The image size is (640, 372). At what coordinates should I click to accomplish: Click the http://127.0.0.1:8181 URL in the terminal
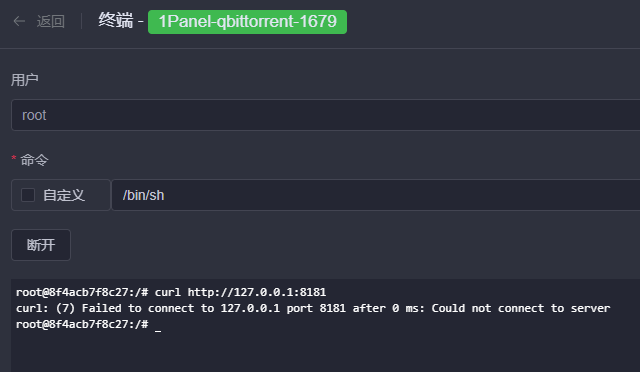[257, 292]
